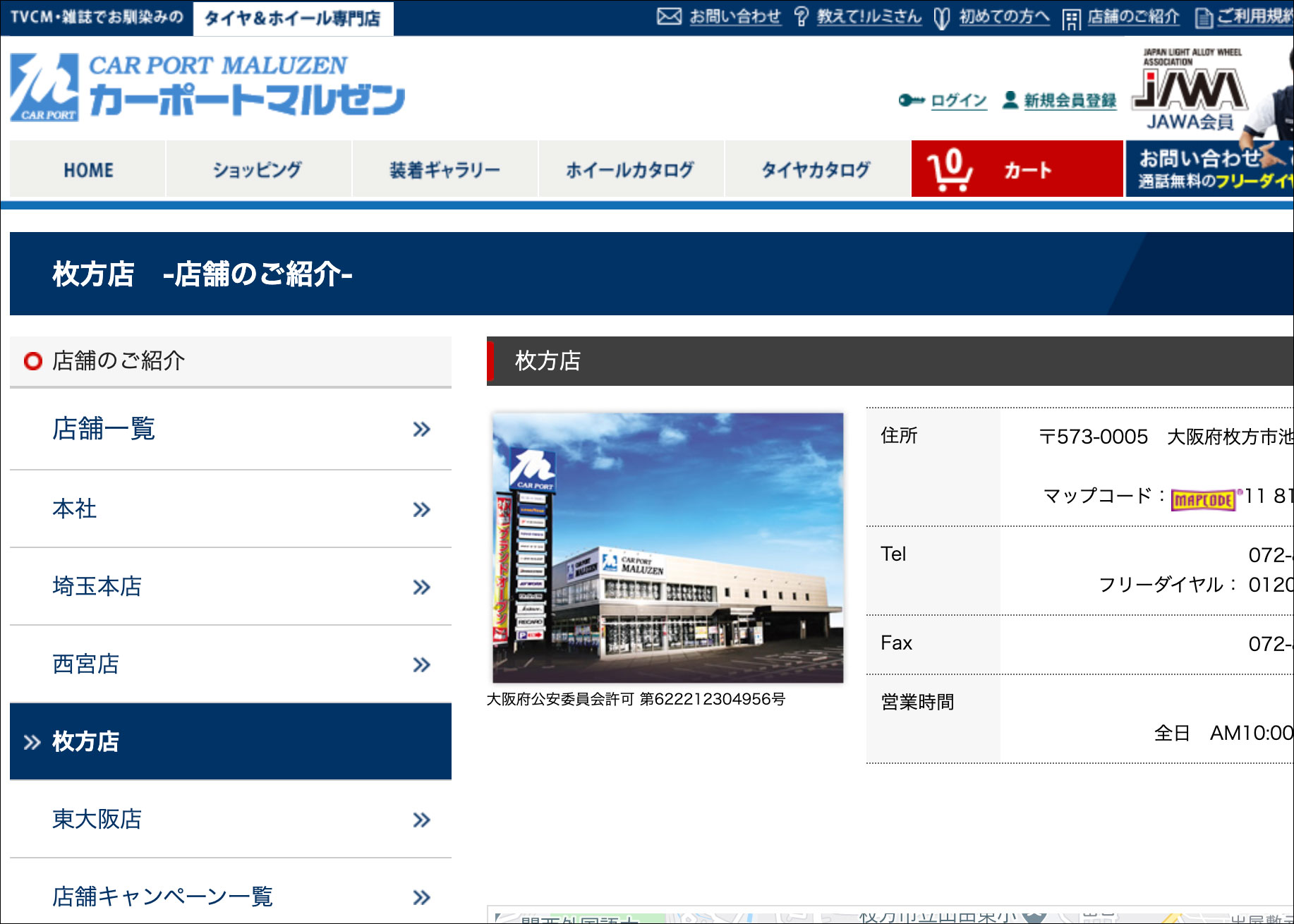Click the Car Port Maluzen logo
Screen dimensions: 1294x924
pyautogui.click(x=207, y=87)
